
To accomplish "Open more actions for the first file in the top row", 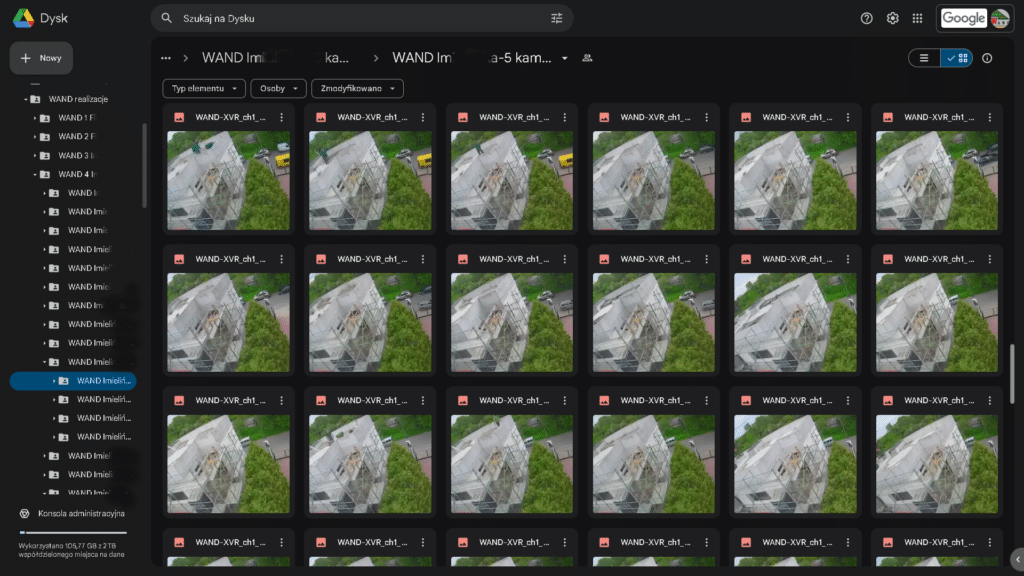I will (x=281, y=118).
